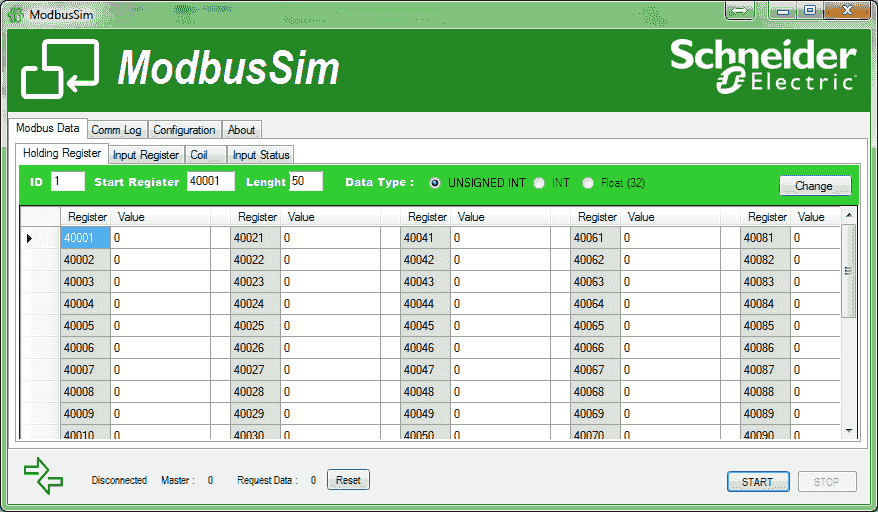Select register cell 40068
Screen dimensions: 878x512
[x=595, y=392]
